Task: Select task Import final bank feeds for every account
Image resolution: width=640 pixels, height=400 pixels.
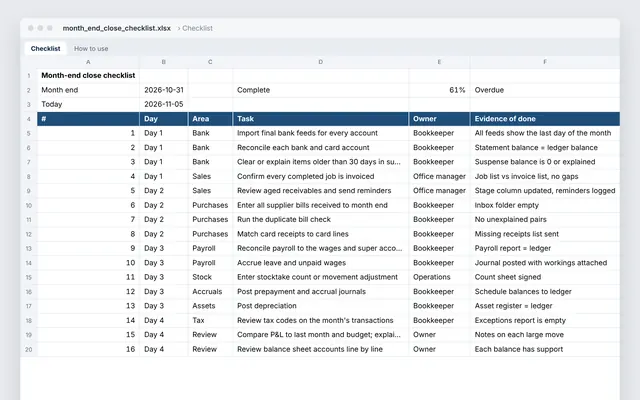Action: pos(320,133)
